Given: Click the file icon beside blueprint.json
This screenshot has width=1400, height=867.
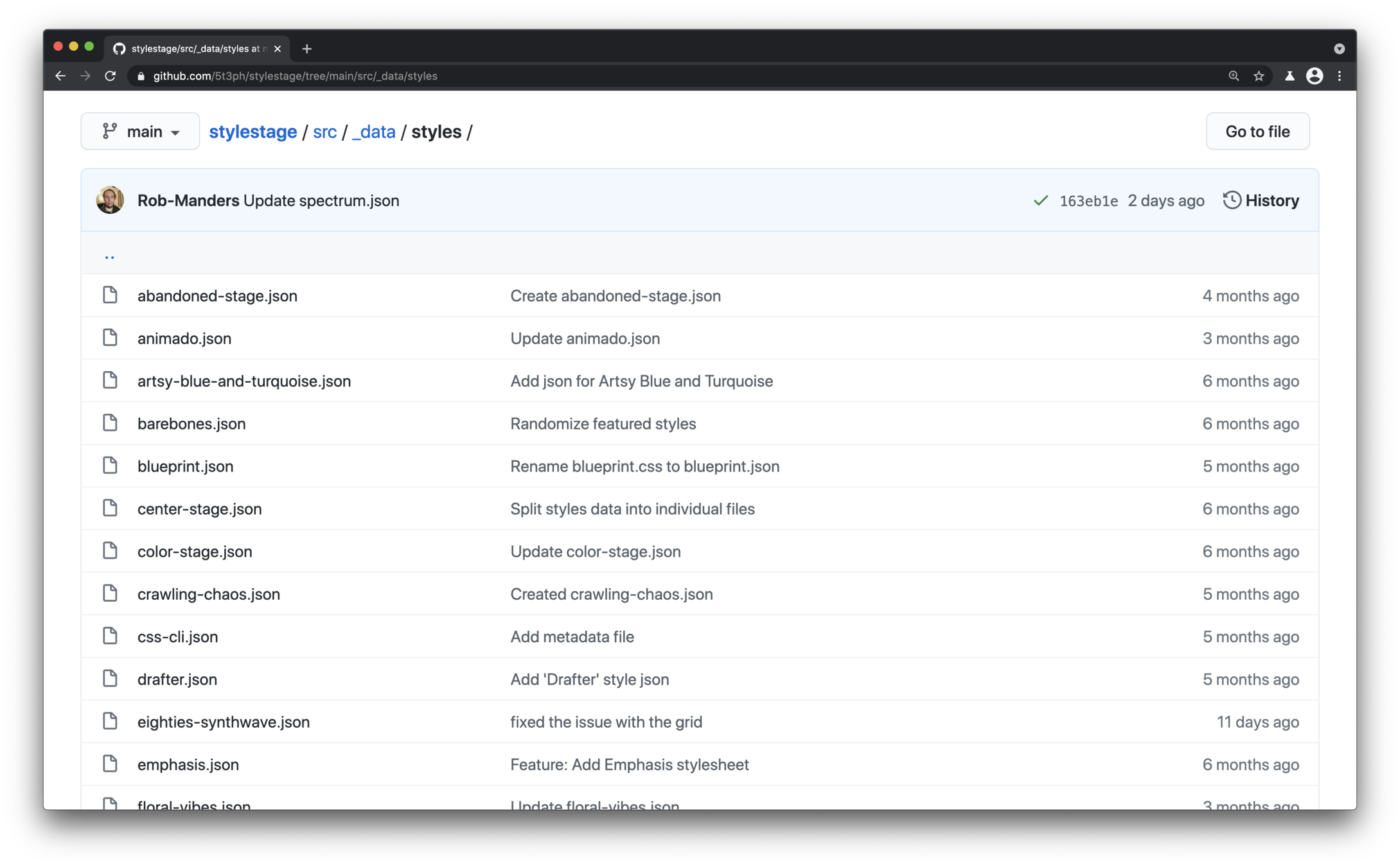Looking at the screenshot, I should pos(110,466).
